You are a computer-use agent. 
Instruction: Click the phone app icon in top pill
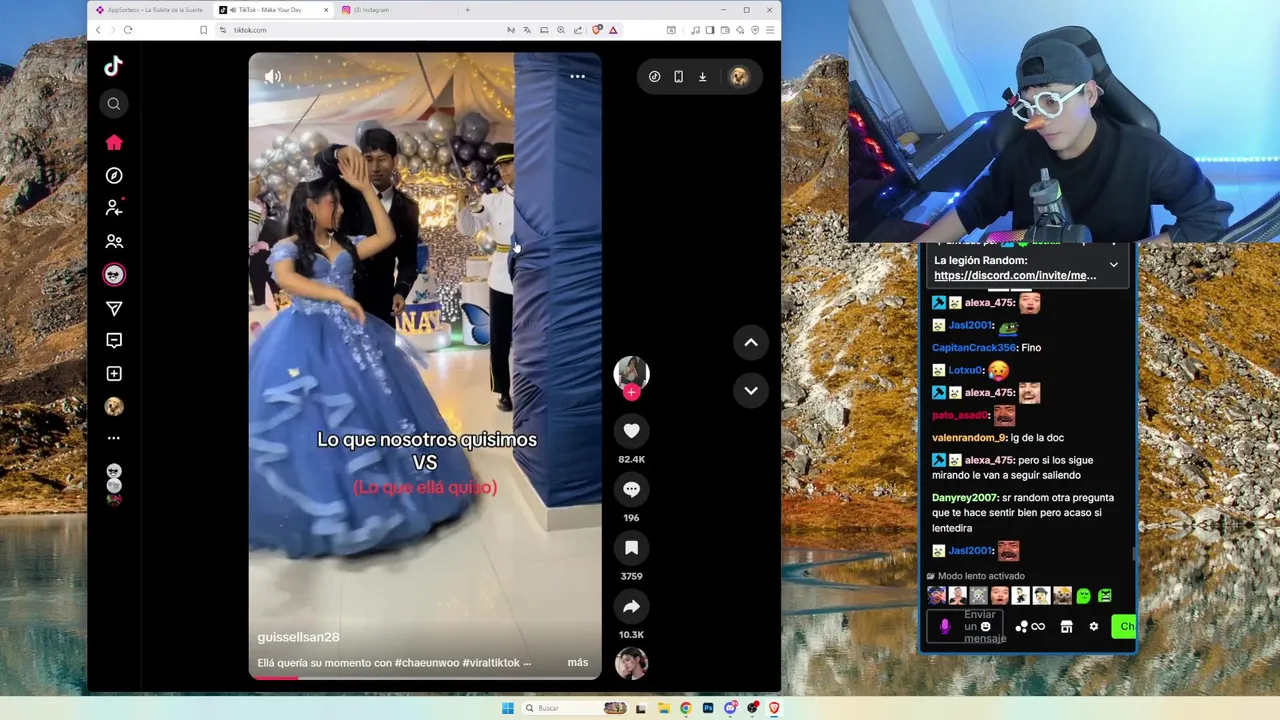pyautogui.click(x=678, y=77)
